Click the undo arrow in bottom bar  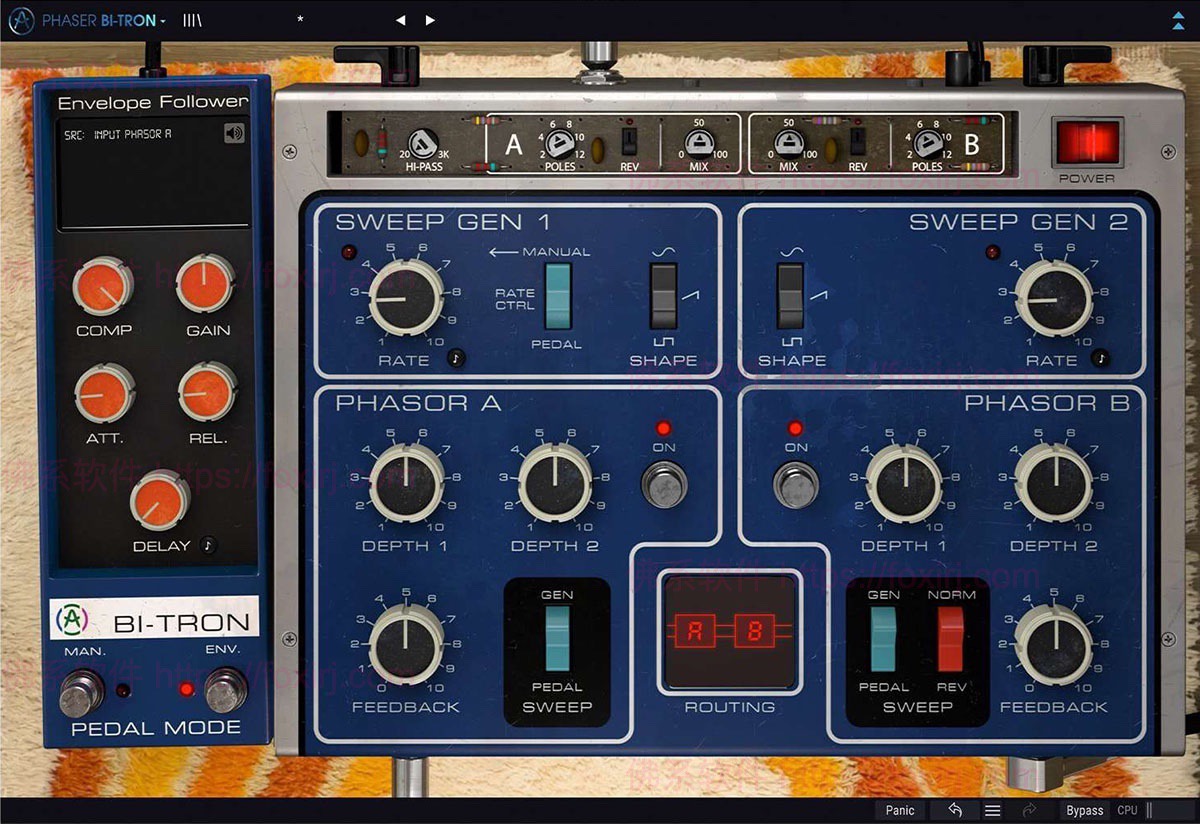(x=955, y=810)
